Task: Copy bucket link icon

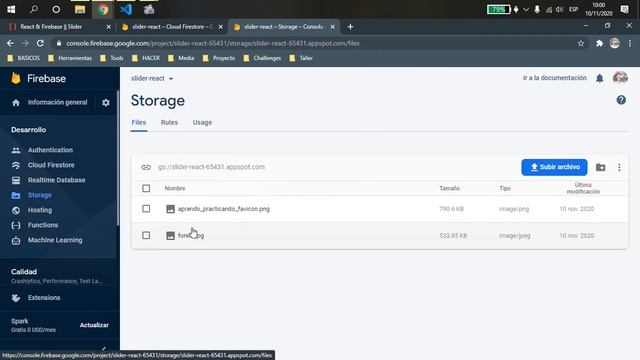Action: pyautogui.click(x=146, y=167)
